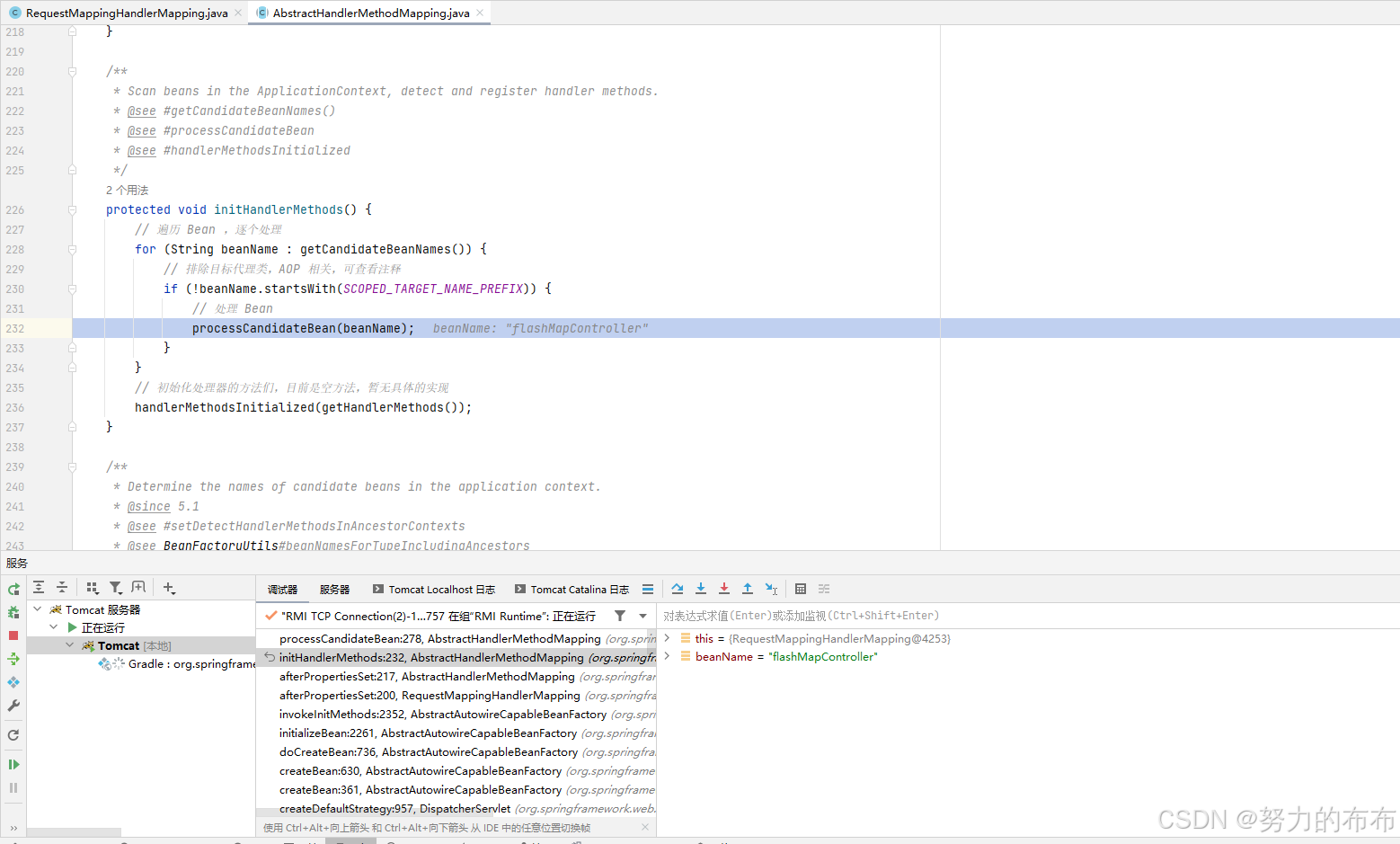Click the #handlerMethodsInitialized Javadoc reference
This screenshot has height=844, width=1400.
257,150
